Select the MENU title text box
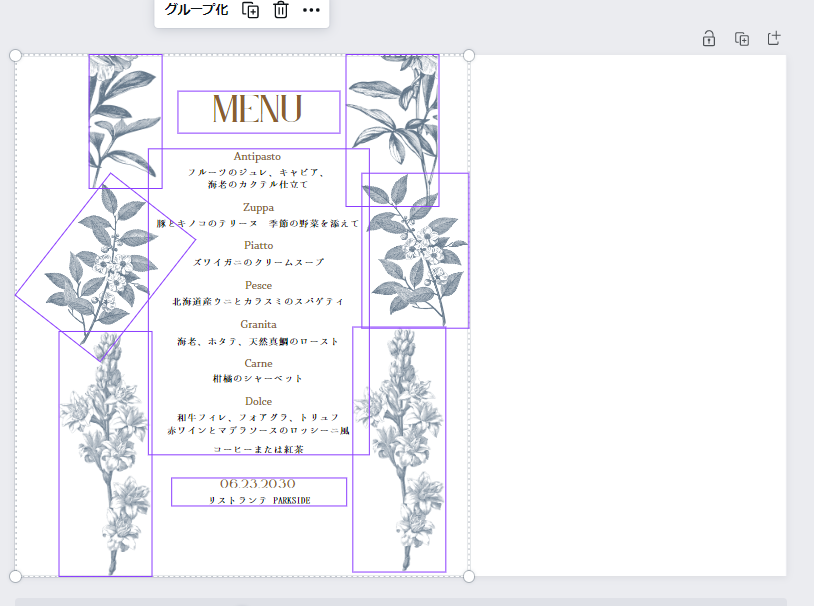The image size is (814, 606). [x=258, y=110]
